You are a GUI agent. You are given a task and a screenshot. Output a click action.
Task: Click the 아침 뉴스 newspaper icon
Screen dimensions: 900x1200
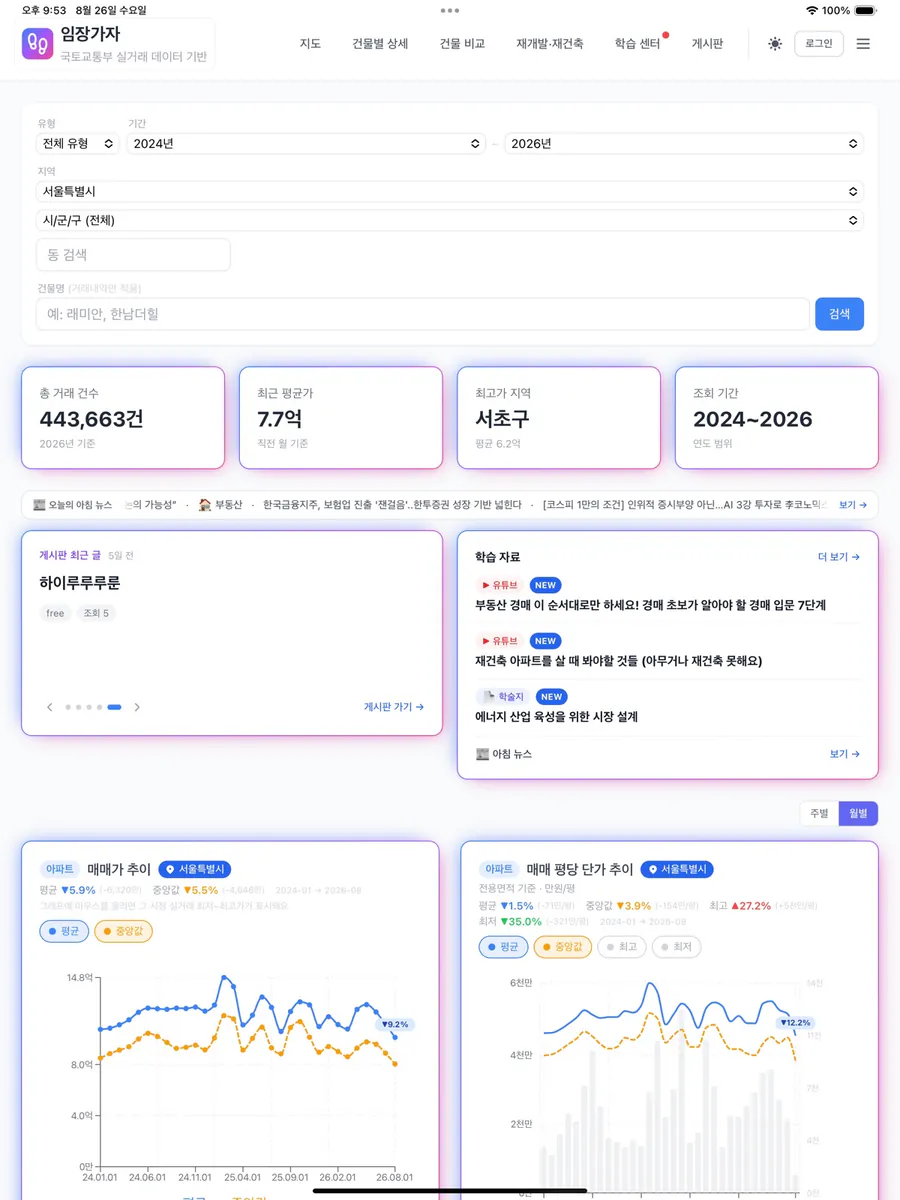coord(483,754)
